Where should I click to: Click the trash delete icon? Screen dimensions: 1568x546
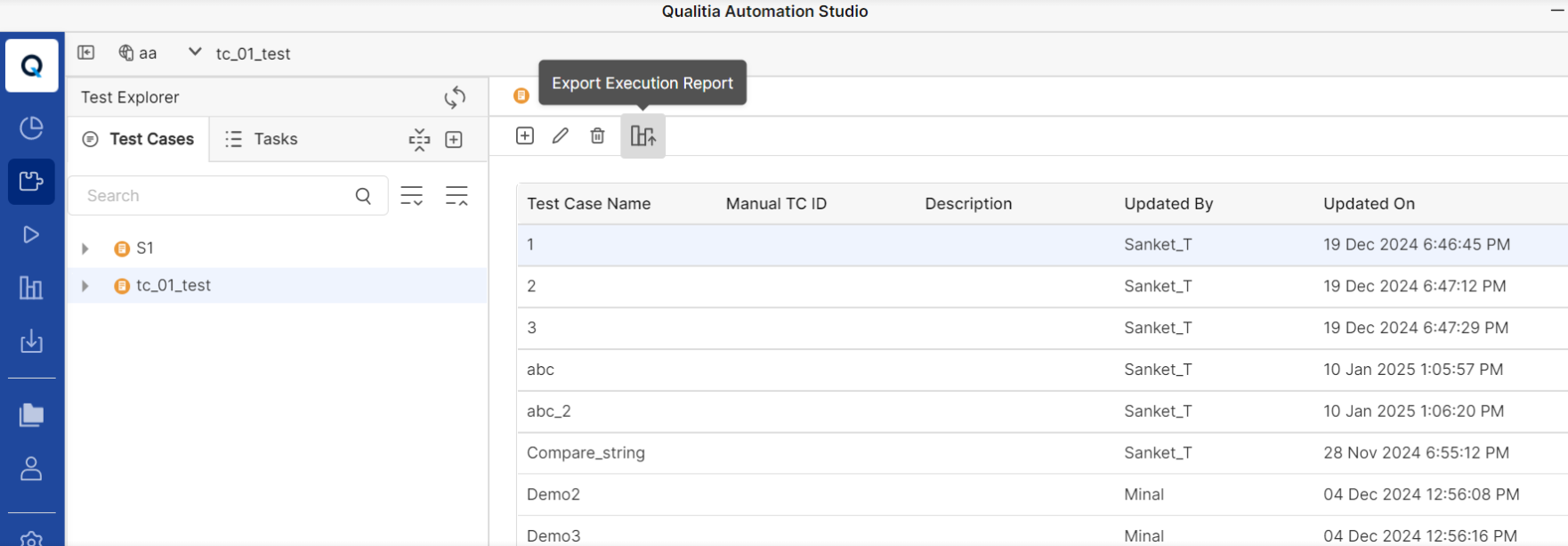(597, 136)
